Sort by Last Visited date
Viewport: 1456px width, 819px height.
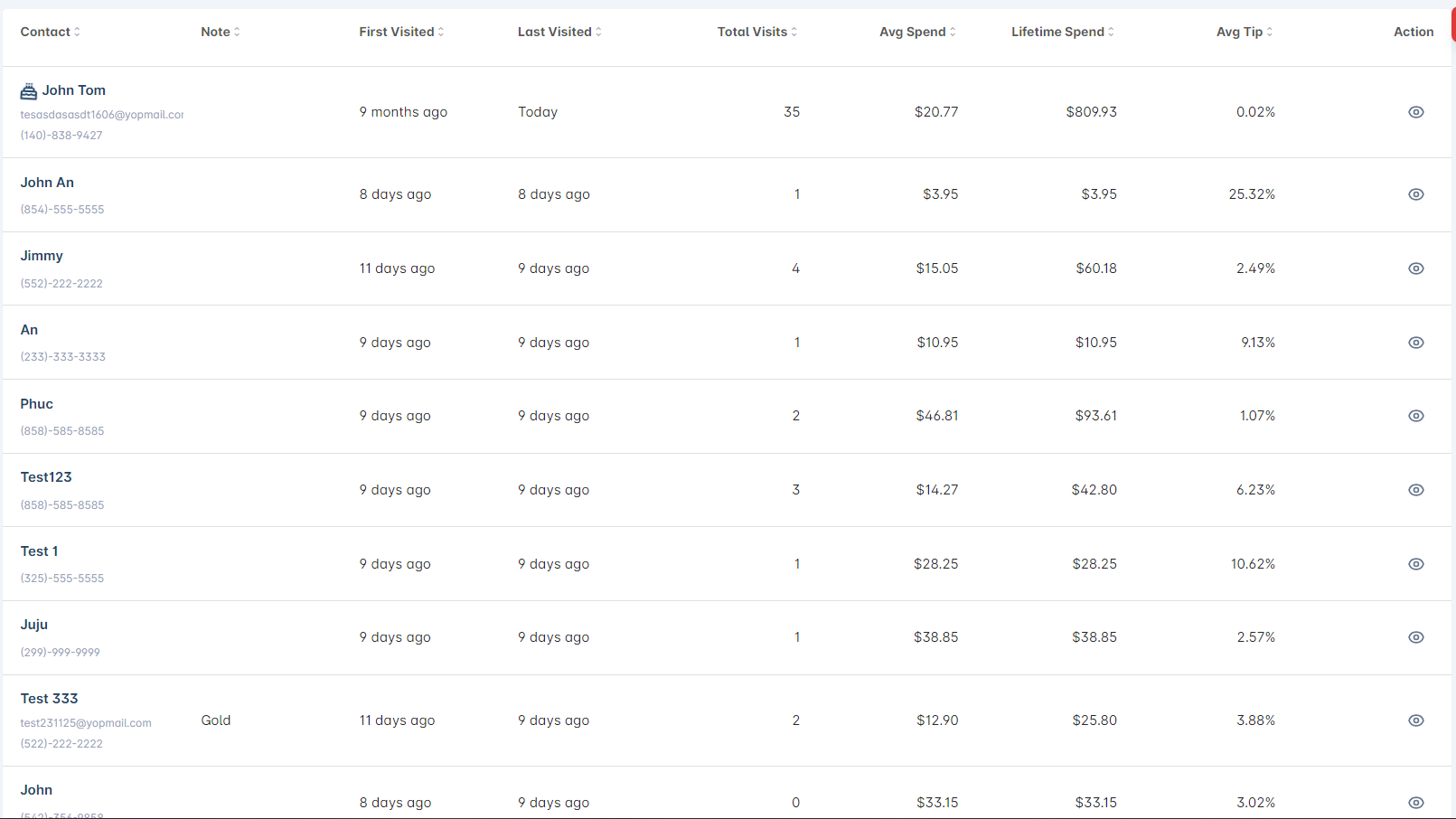559,32
